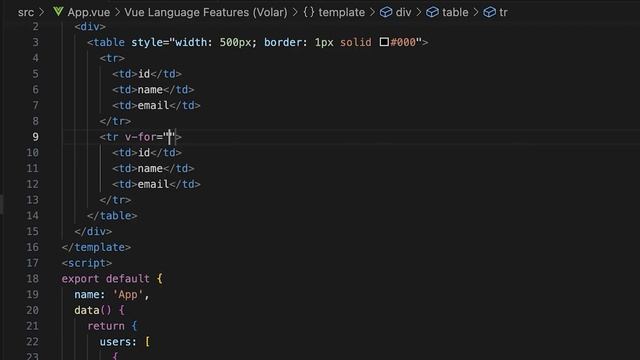640x360 pixels.
Task: Click the 'users:' property
Action: click(x=118, y=342)
